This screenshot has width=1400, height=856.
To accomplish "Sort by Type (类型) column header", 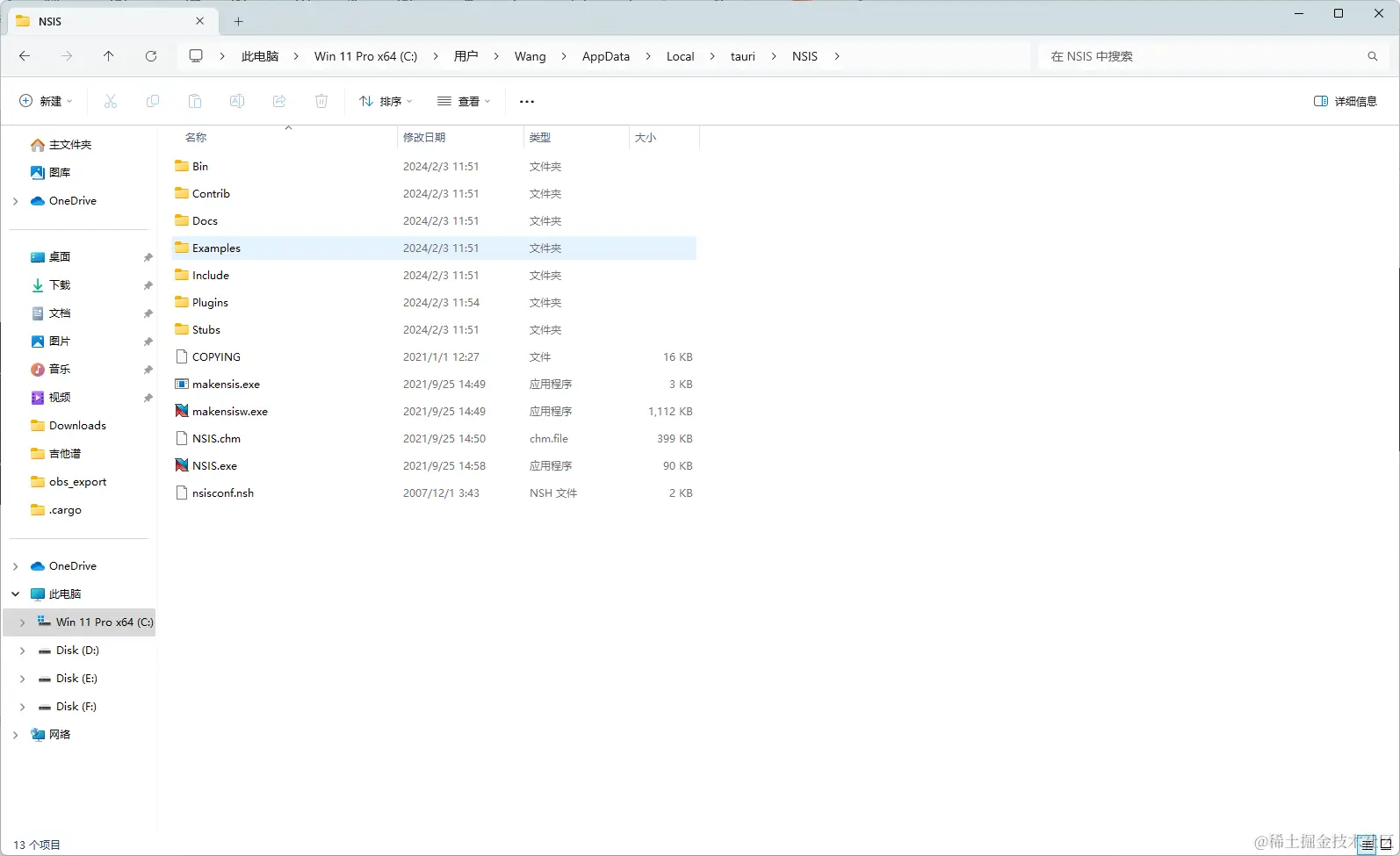I will click(x=540, y=138).
